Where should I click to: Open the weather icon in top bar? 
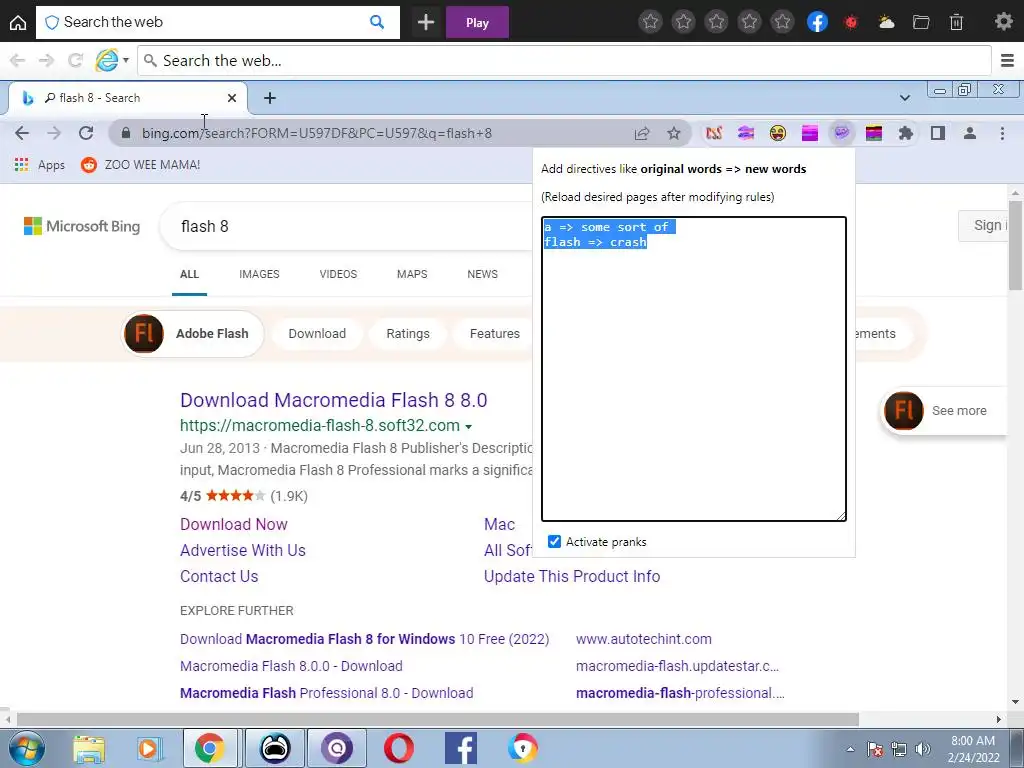pos(886,22)
